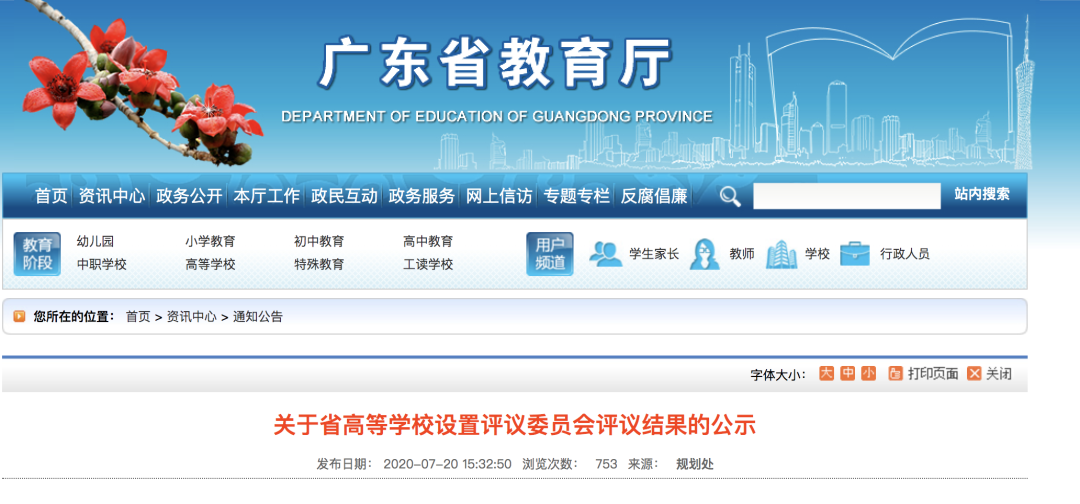Open the 政务公开 navigation menu
Image resolution: width=1080 pixels, height=504 pixels.
pyautogui.click(x=189, y=196)
